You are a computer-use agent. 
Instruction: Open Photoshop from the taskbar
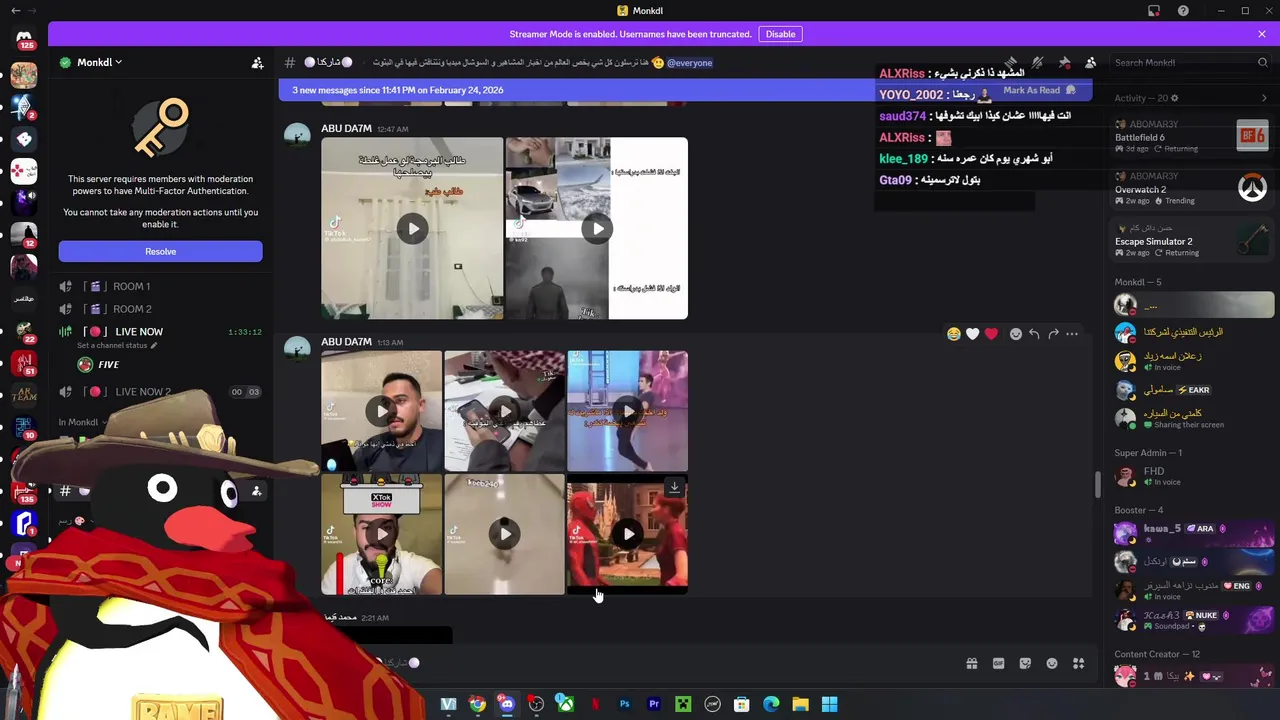pyautogui.click(x=625, y=704)
